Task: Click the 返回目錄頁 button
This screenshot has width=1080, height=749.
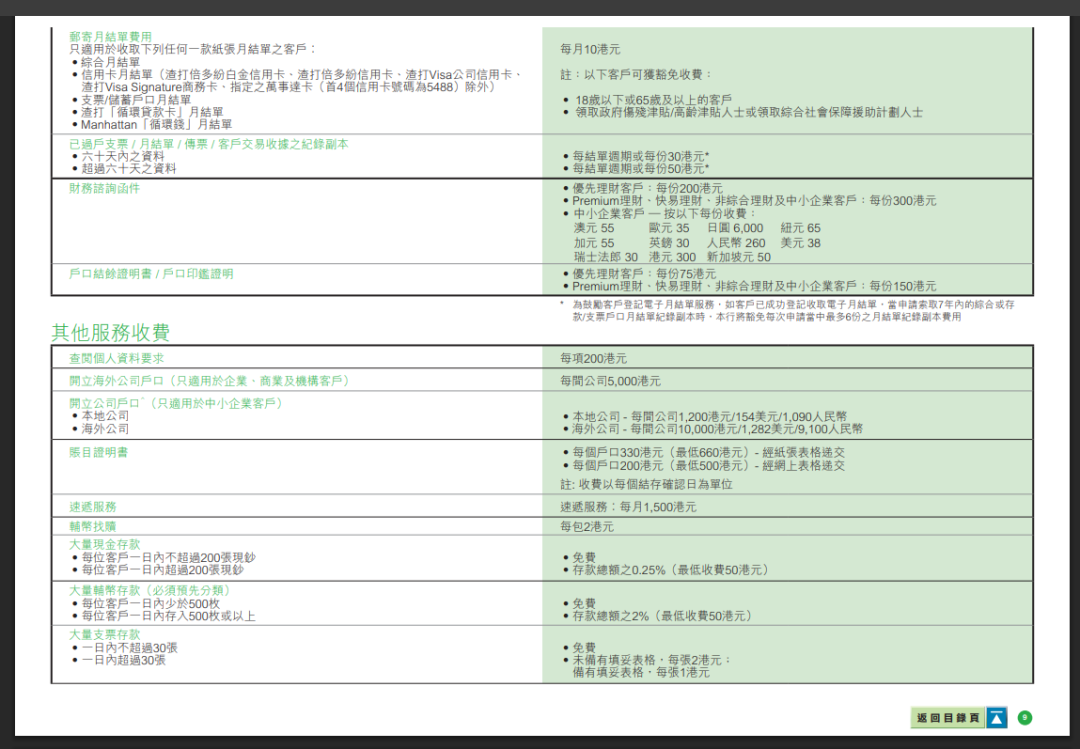Action: 948,718
